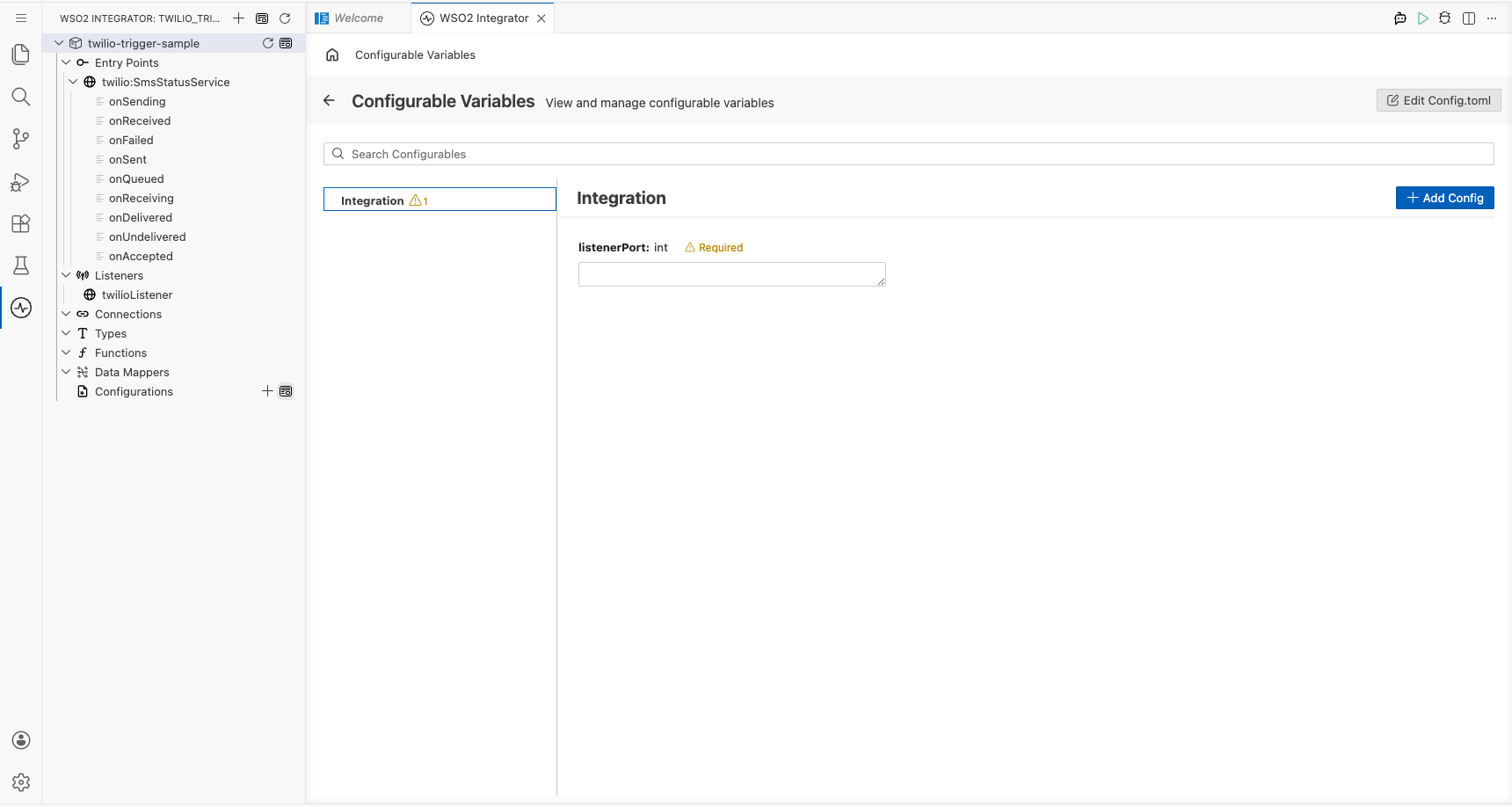
Task: Click the Home icon in breadcrumb
Action: click(x=332, y=55)
